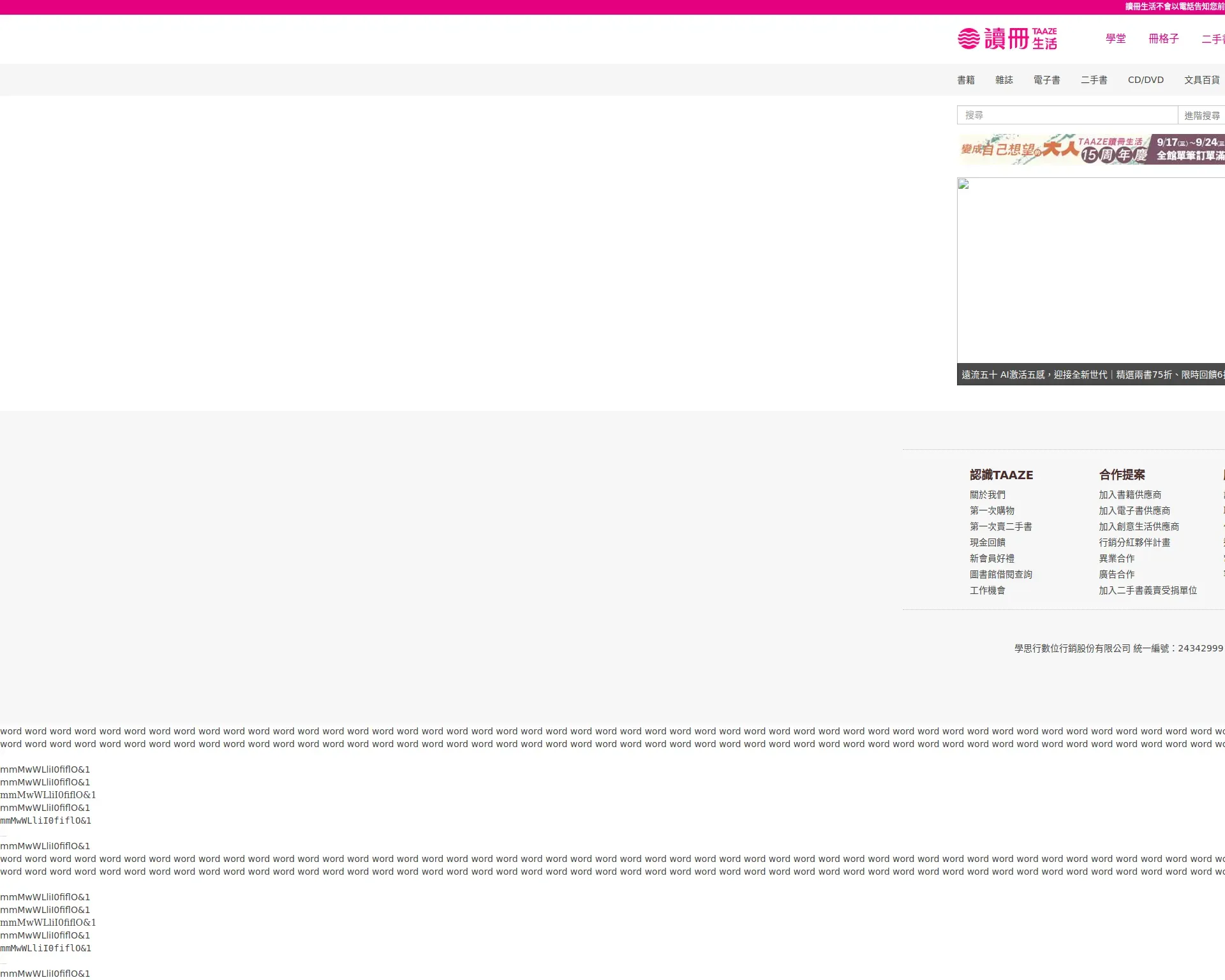Visit the 第一次購物 guide link
1225x980 pixels.
click(991, 510)
